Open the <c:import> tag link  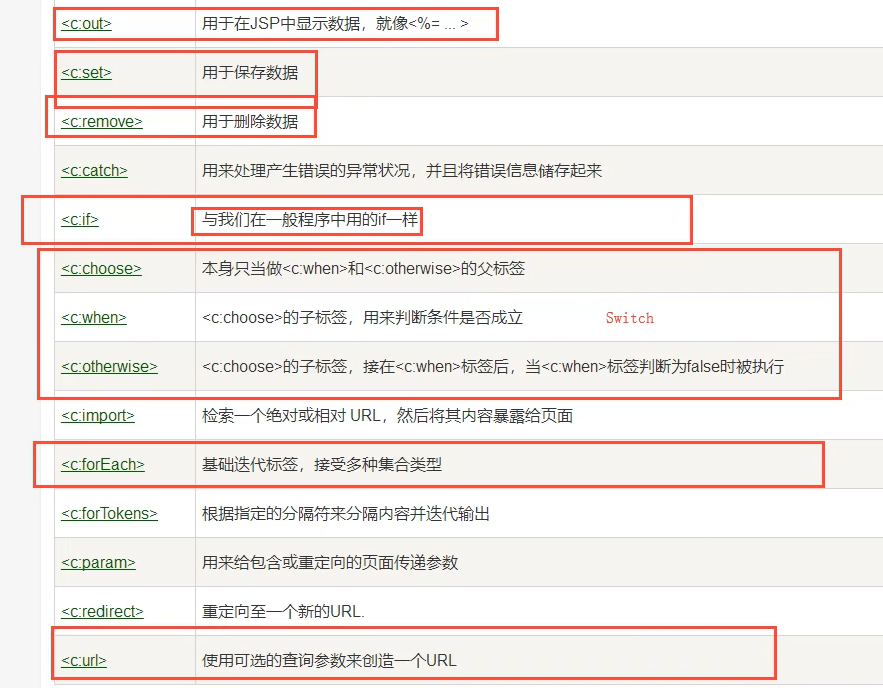(x=98, y=416)
